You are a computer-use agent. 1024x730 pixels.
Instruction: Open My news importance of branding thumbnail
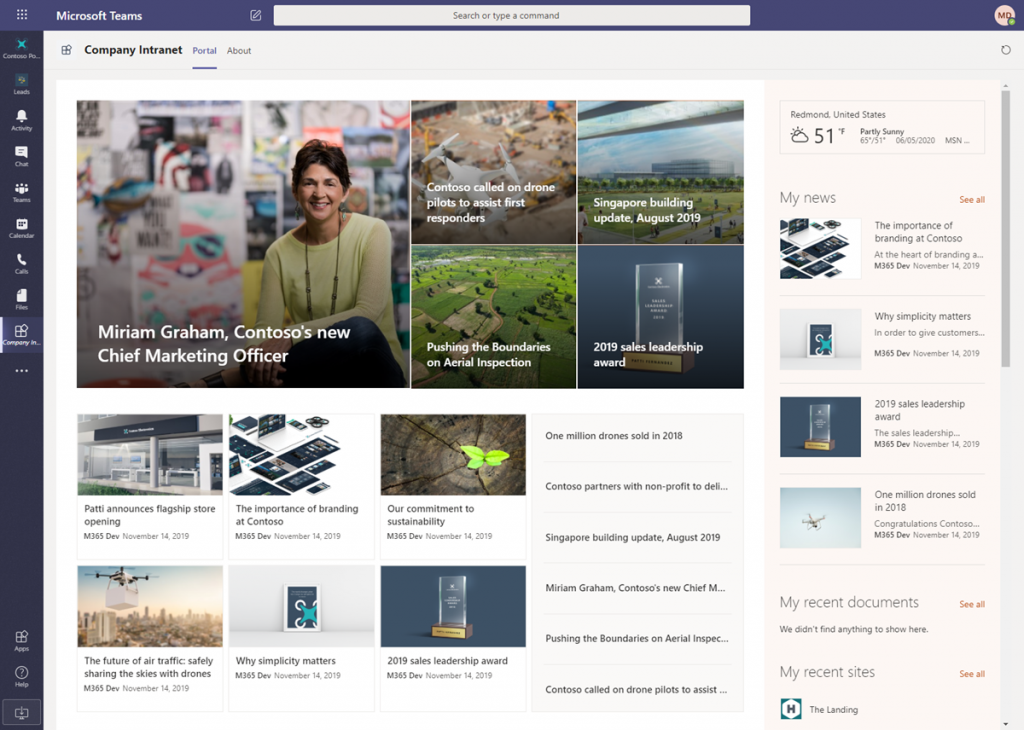pyautogui.click(x=820, y=249)
